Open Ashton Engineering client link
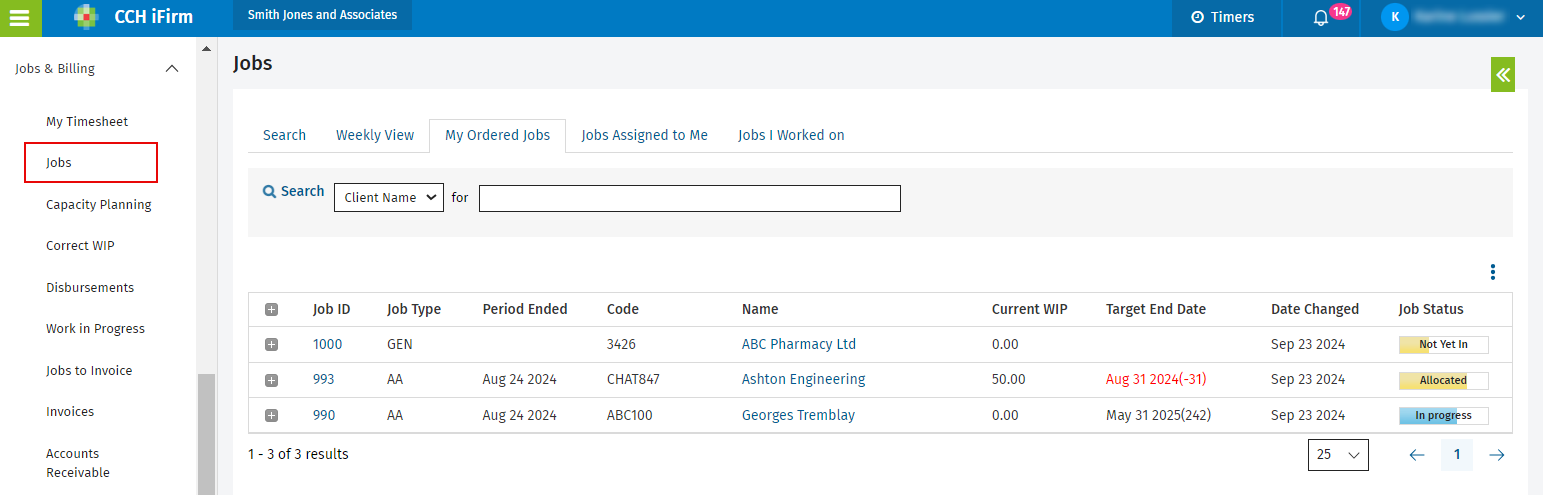1543x495 pixels. (803, 379)
